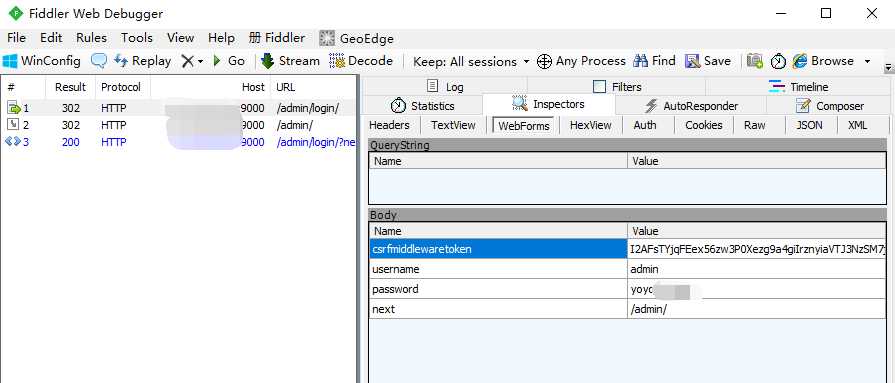Viewport: 895px width, 383px height.
Task: Click the GeoEdge menu item
Action: point(356,38)
